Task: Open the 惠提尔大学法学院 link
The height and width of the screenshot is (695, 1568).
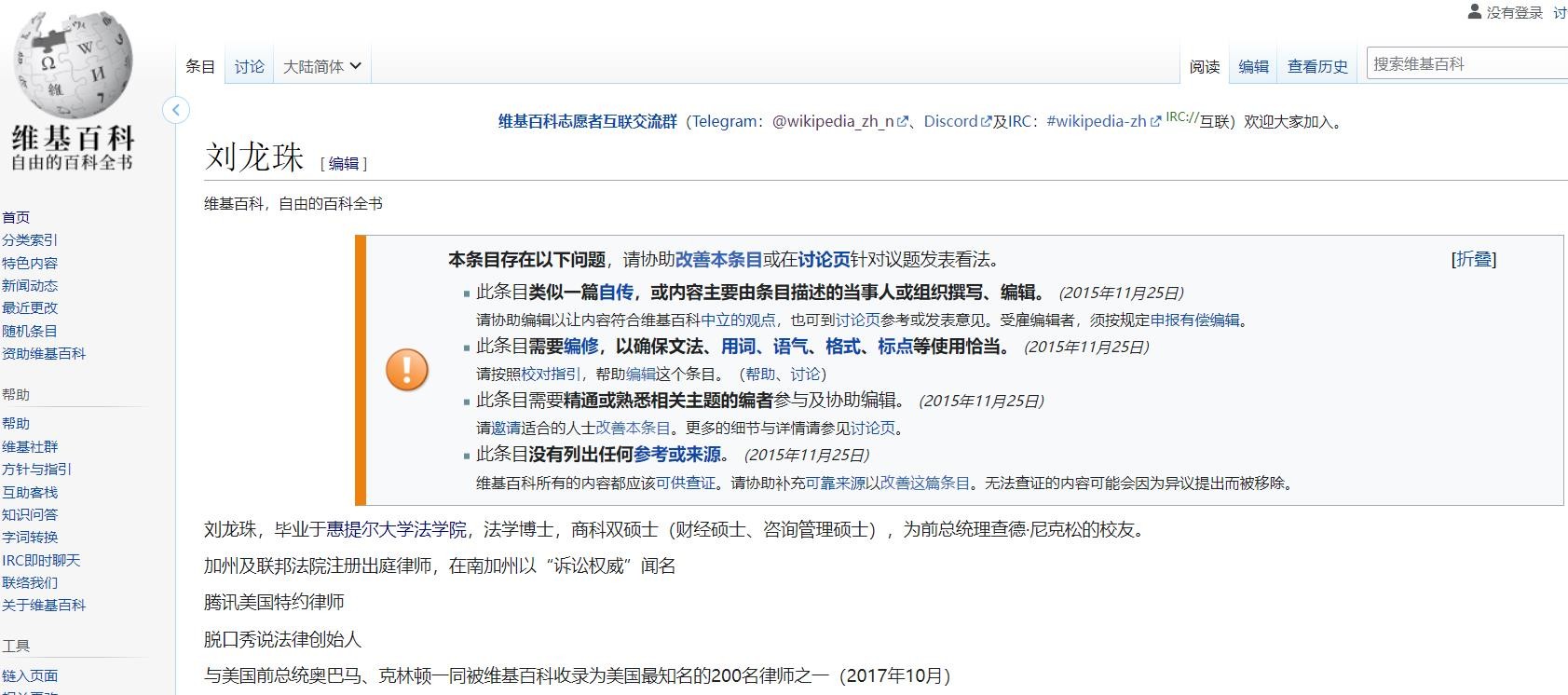Action: pos(396,530)
